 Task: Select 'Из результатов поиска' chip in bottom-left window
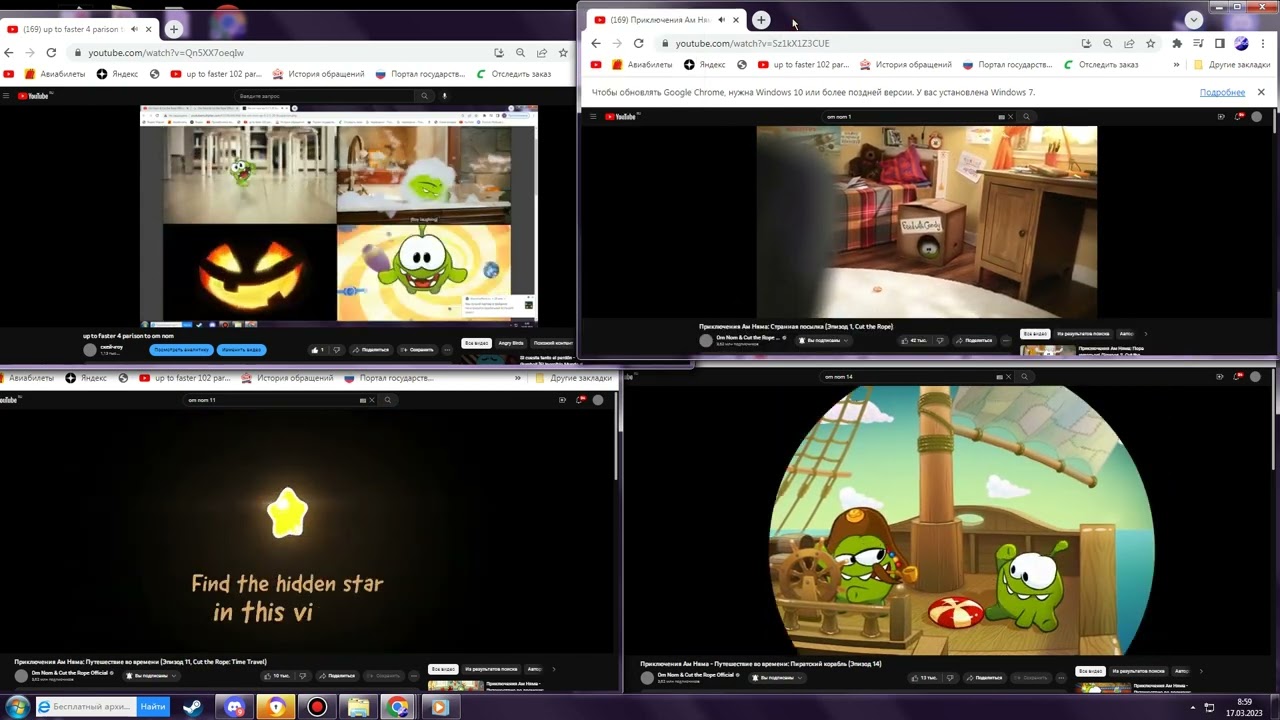click(x=491, y=669)
